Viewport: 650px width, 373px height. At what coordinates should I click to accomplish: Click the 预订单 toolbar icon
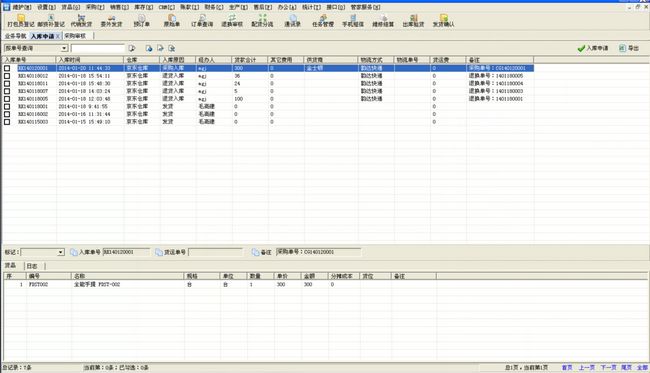[141, 20]
